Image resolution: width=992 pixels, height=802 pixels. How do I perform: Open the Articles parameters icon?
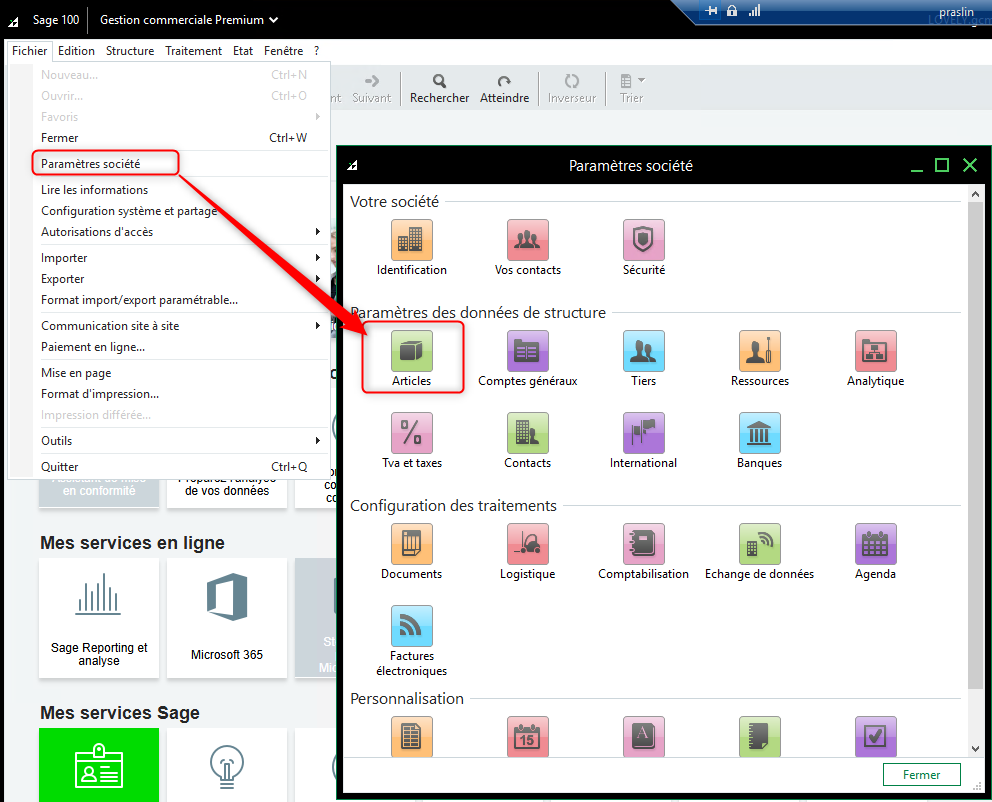tap(411, 351)
